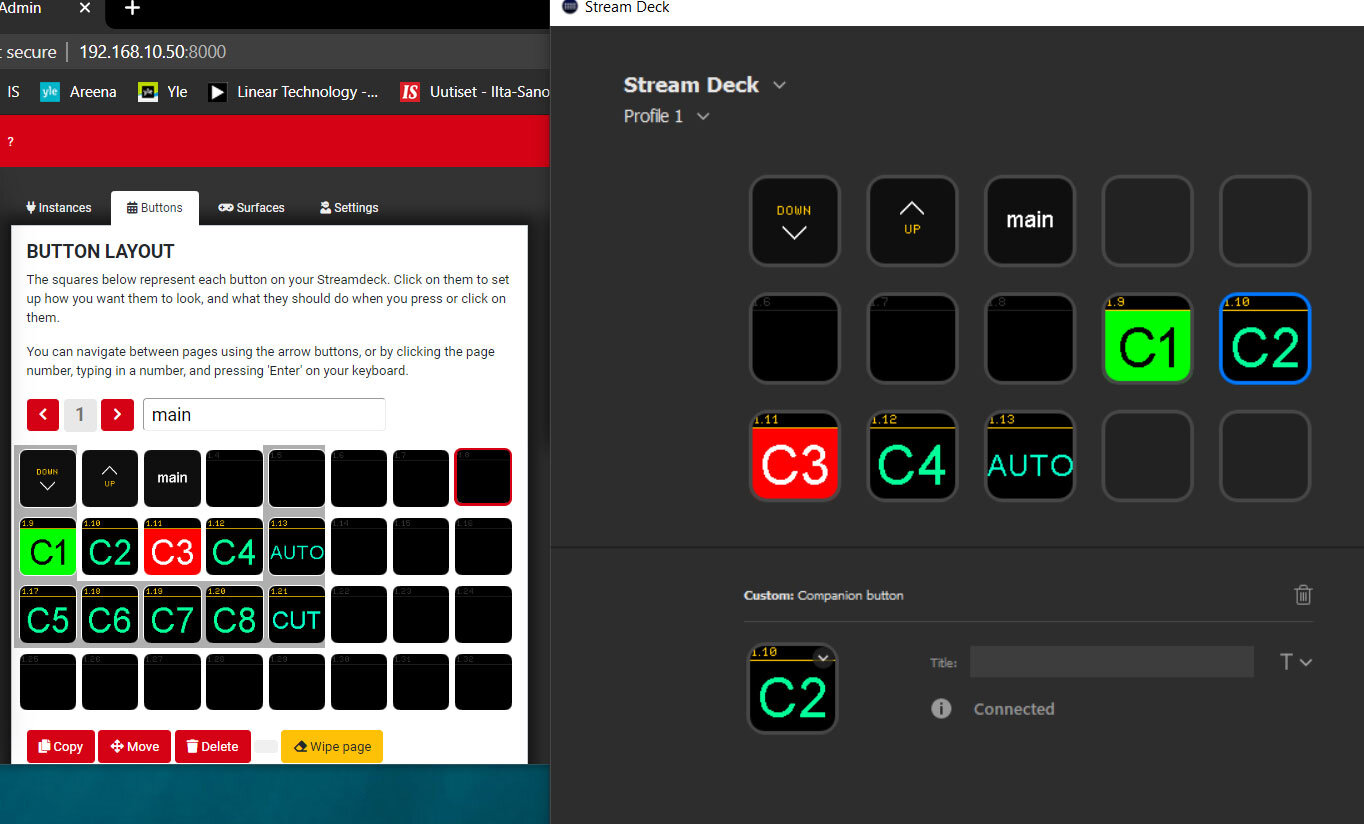
Task: Go to next page with right arrow
Action: pyautogui.click(x=117, y=414)
